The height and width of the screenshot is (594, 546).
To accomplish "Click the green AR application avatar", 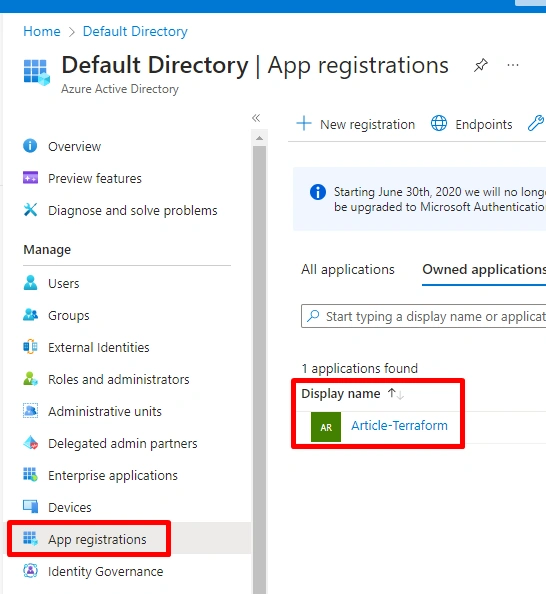I will 326,427.
